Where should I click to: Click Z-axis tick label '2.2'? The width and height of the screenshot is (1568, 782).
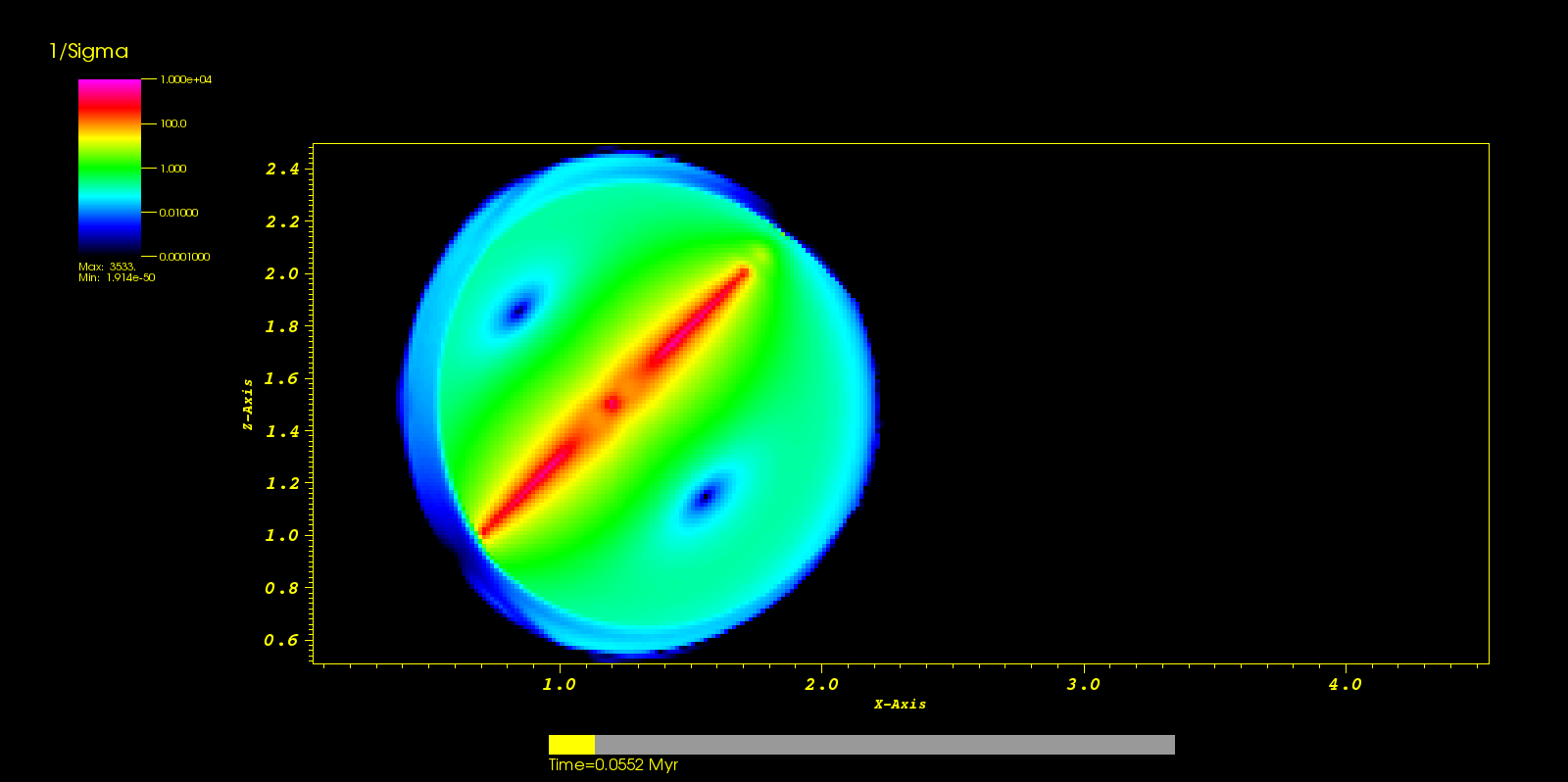(282, 221)
